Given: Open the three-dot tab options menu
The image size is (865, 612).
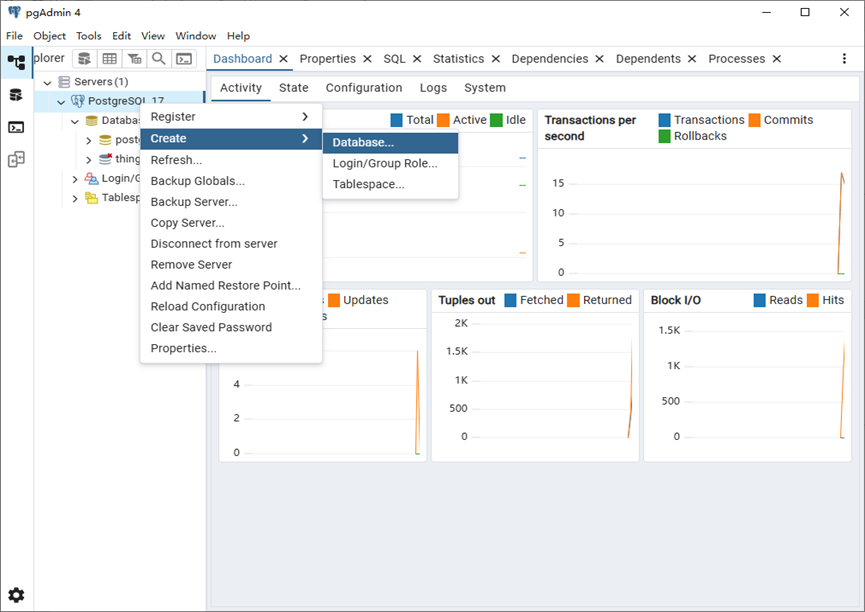Looking at the screenshot, I should [x=844, y=58].
